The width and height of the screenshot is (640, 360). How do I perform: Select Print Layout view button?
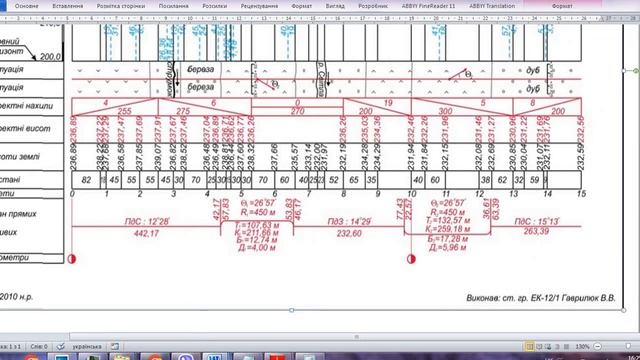[529, 347]
